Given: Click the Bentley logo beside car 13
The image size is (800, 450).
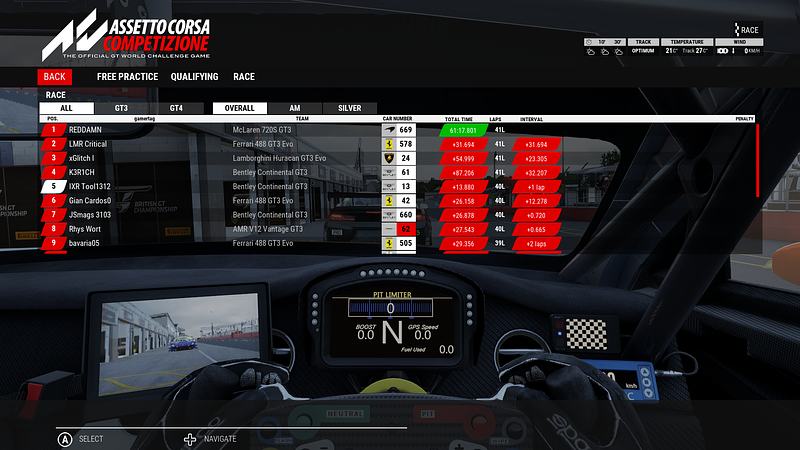Looking at the screenshot, I should tap(389, 187).
